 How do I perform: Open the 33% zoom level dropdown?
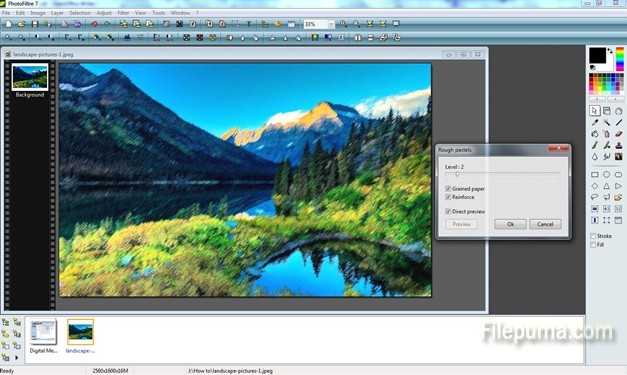tap(331, 24)
